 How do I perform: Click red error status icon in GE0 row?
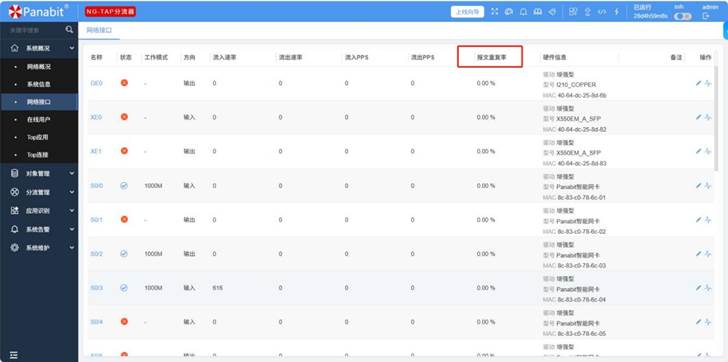tap(124, 83)
